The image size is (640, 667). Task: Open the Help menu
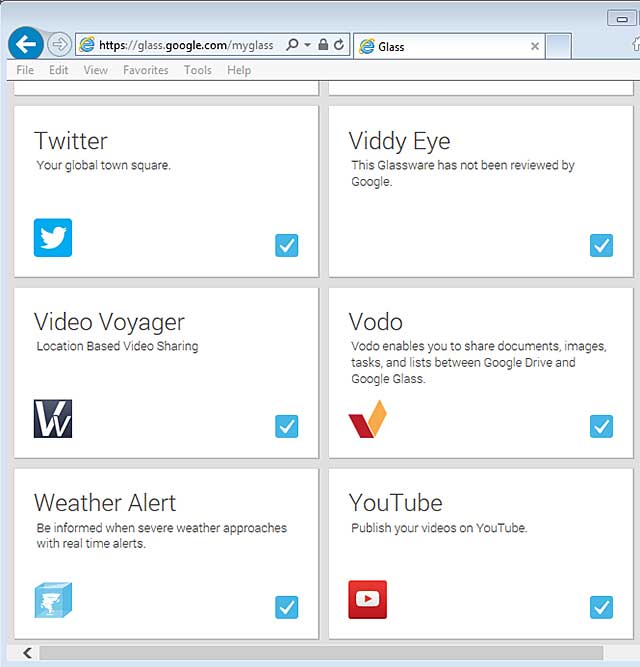[239, 70]
